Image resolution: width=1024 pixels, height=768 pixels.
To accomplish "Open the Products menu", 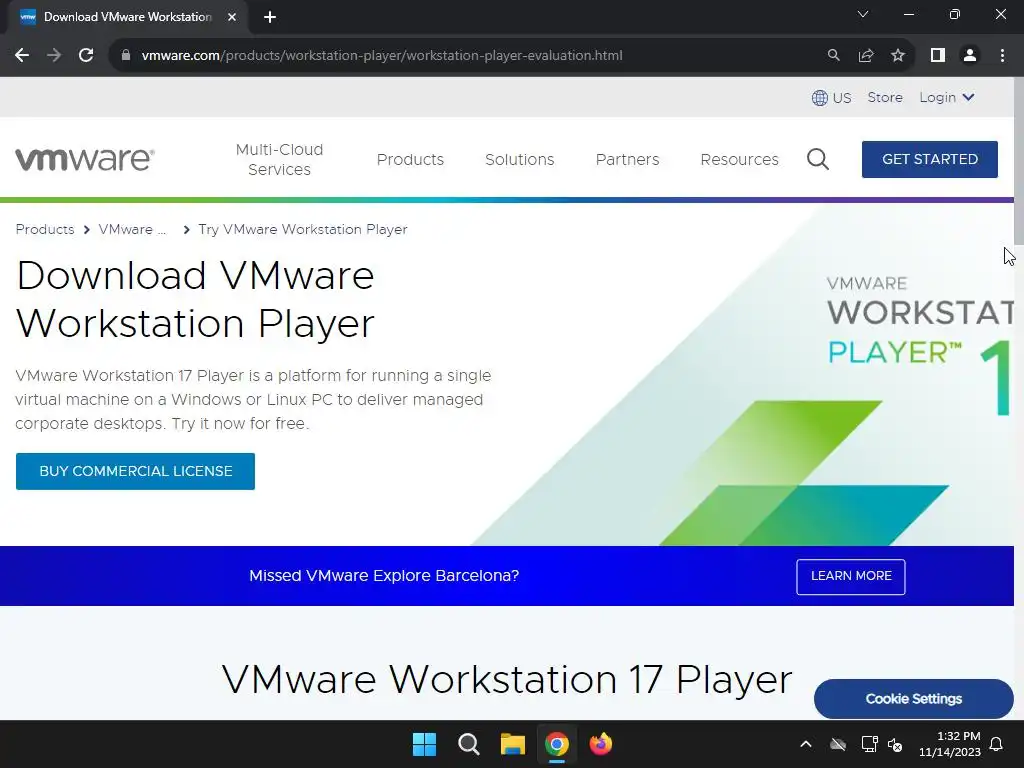I will point(410,159).
